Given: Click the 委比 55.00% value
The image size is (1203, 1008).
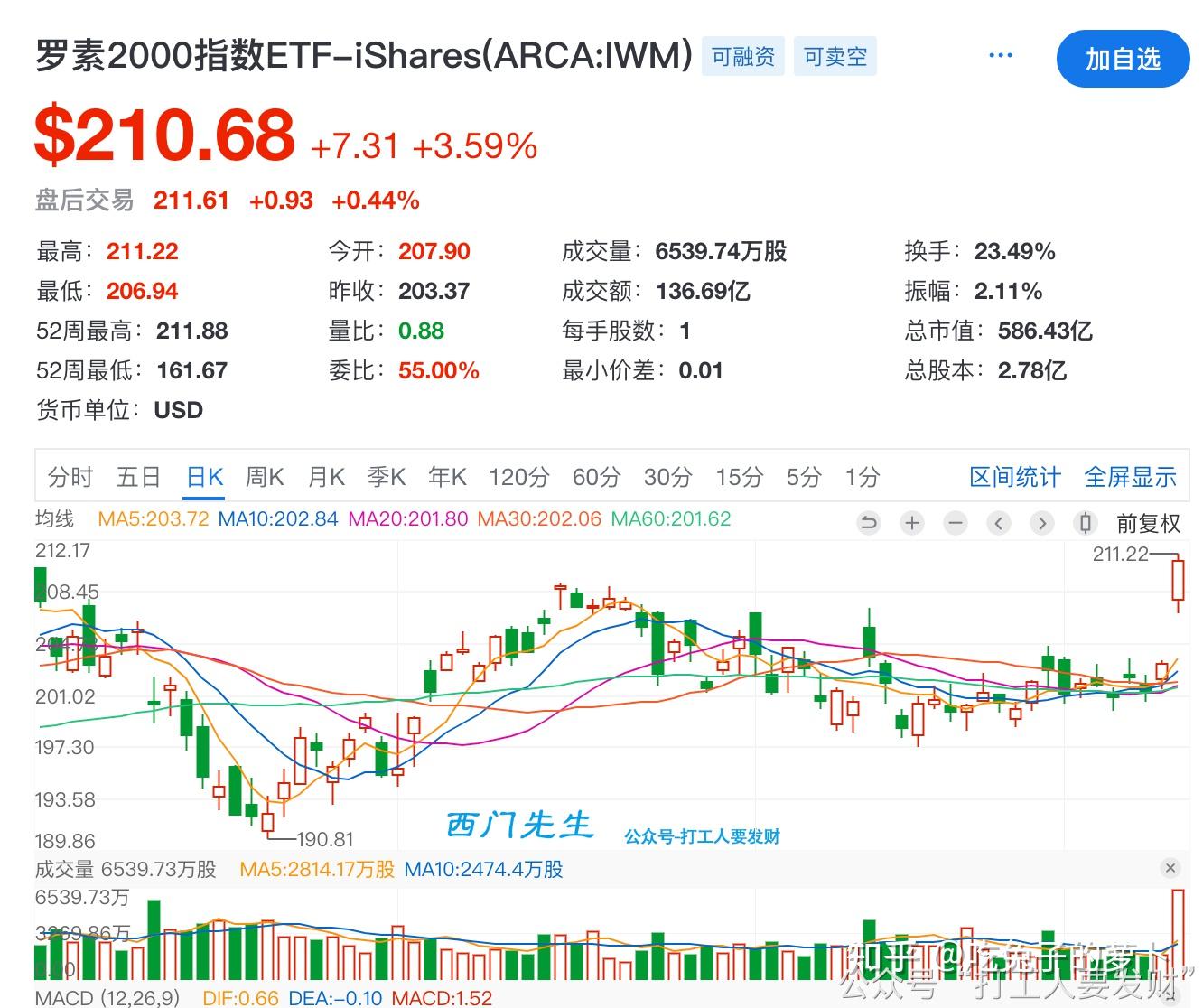Looking at the screenshot, I should (439, 370).
